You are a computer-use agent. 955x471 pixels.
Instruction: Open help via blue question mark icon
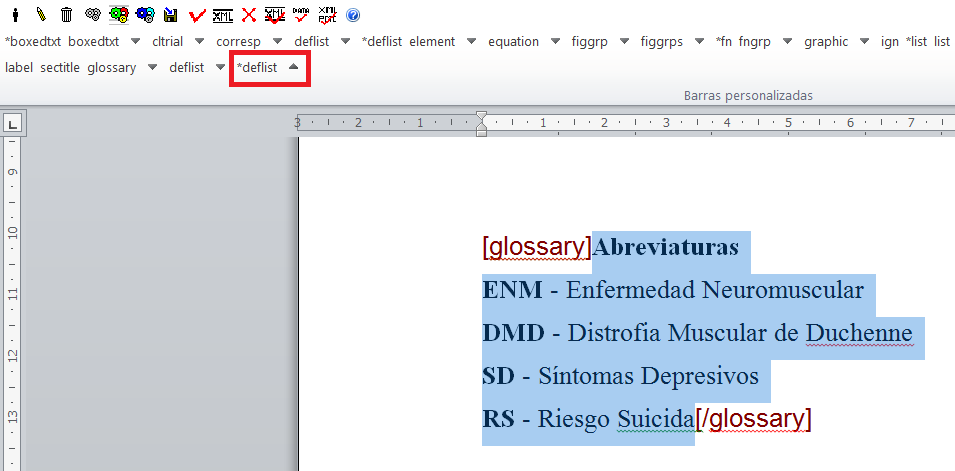[353, 15]
